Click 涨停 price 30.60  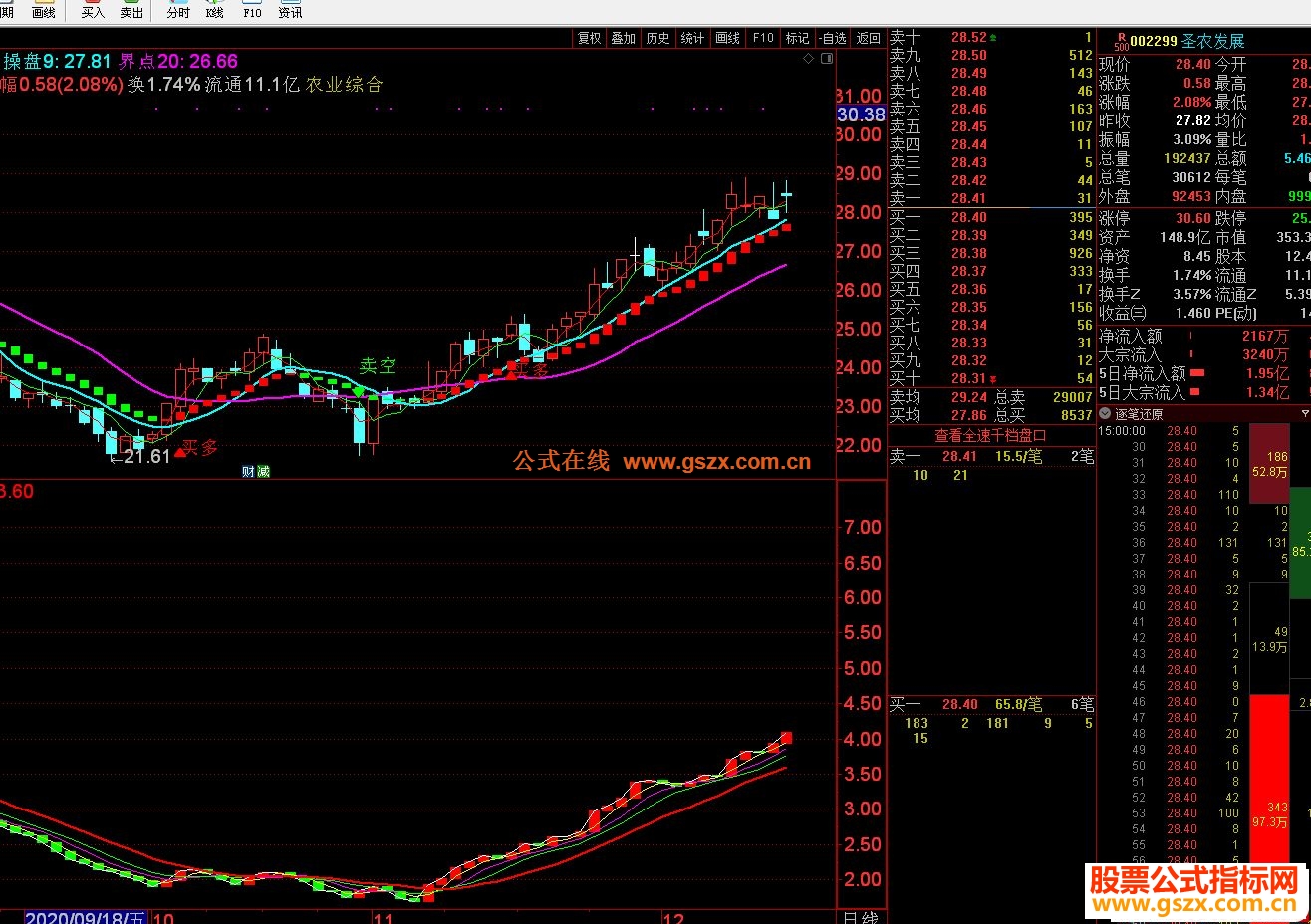pyautogui.click(x=1193, y=218)
